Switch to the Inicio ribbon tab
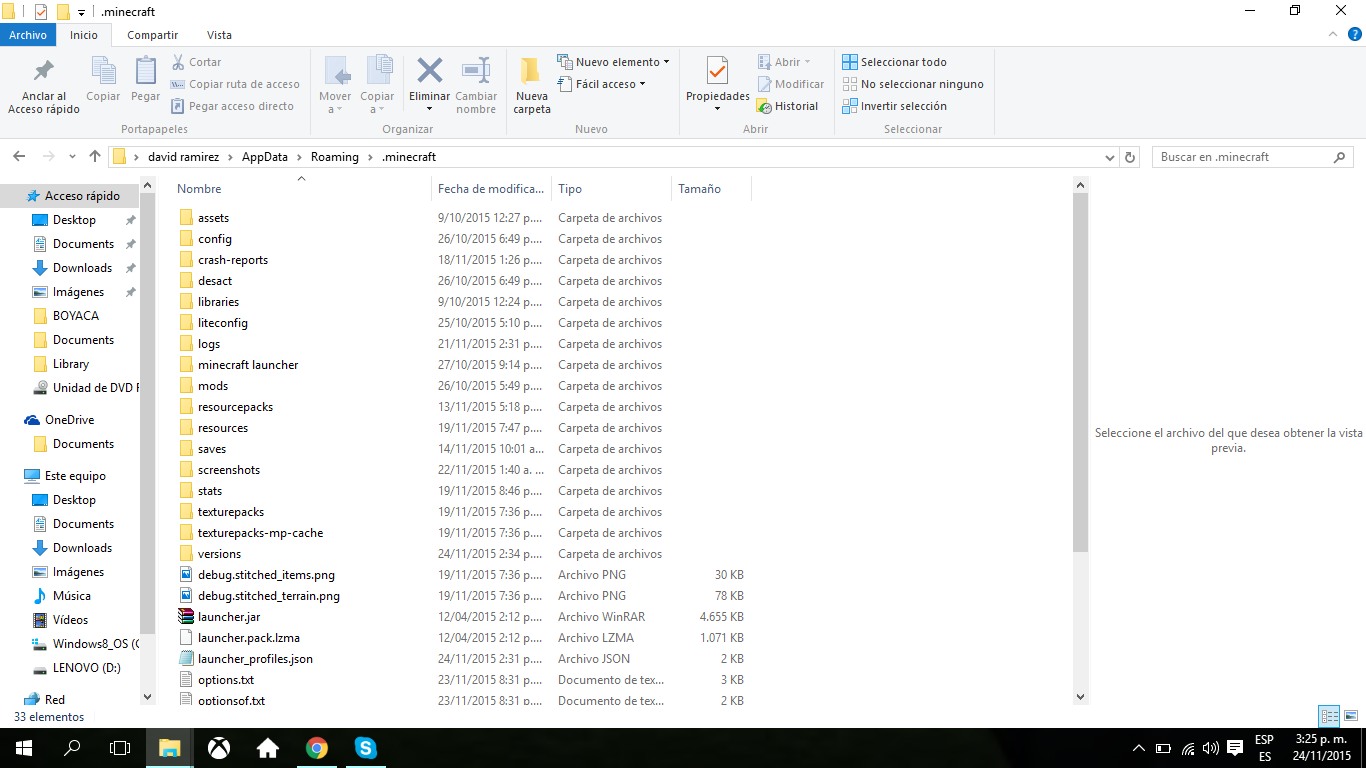This screenshot has width=1366, height=768. [84, 35]
